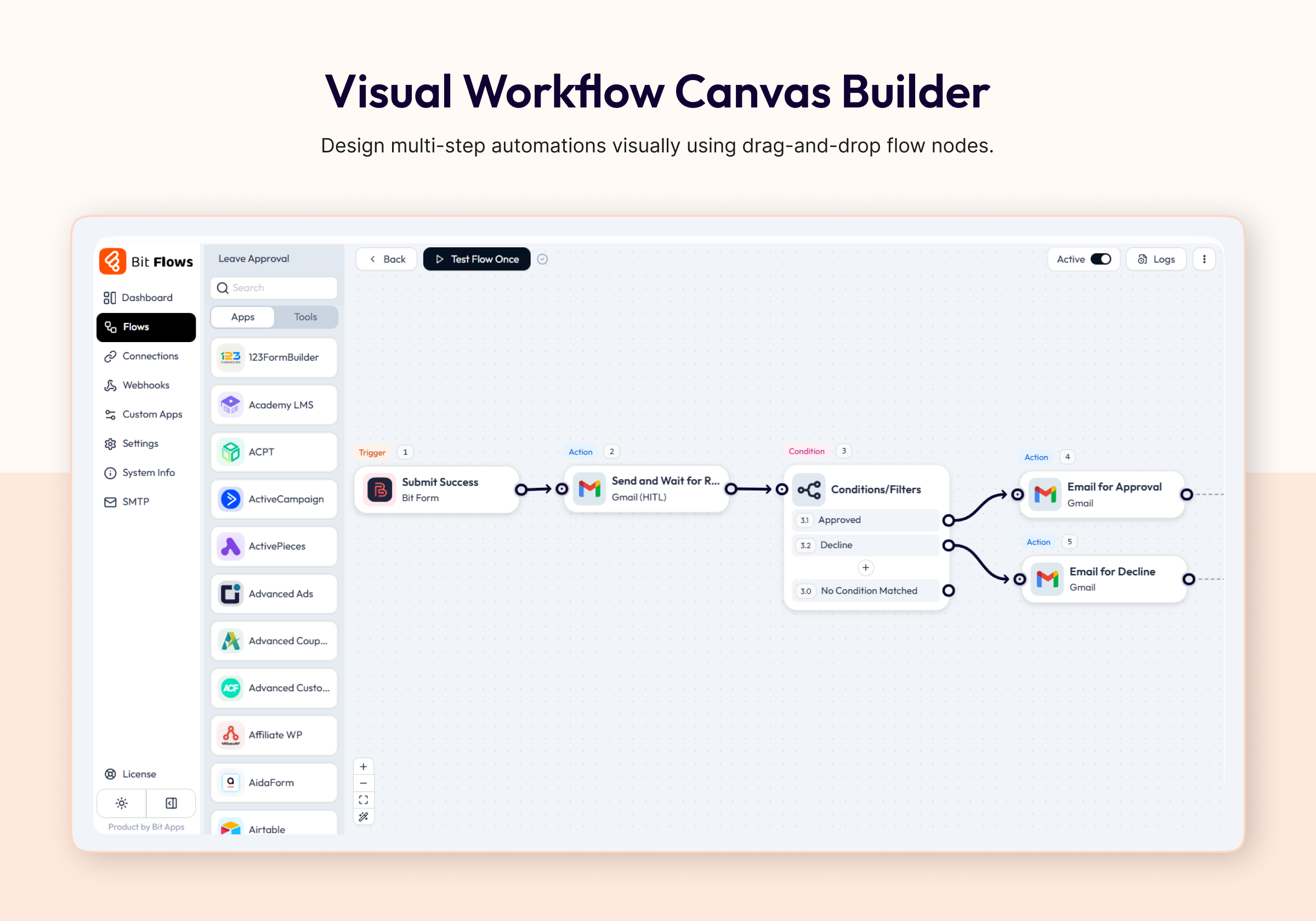1316x921 pixels.
Task: Select the Approved condition row
Action: click(865, 520)
